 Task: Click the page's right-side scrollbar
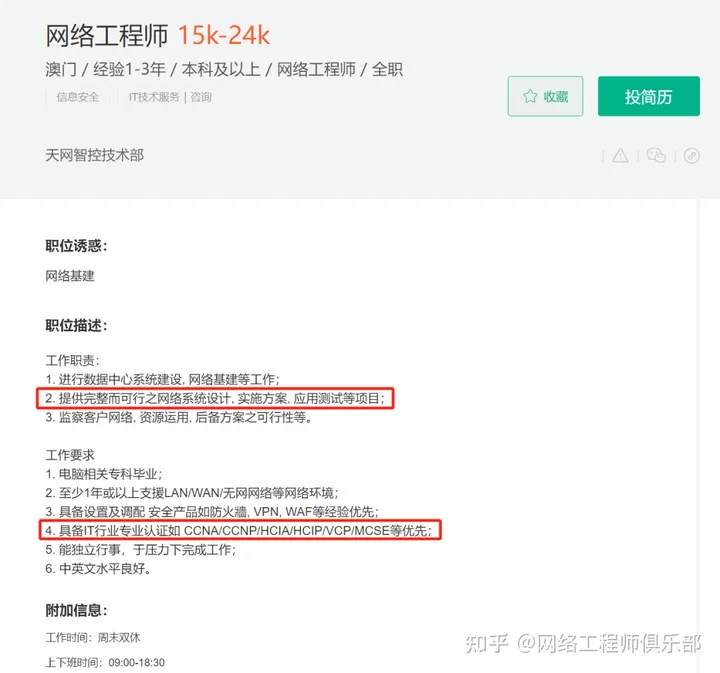pyautogui.click(x=699, y=435)
